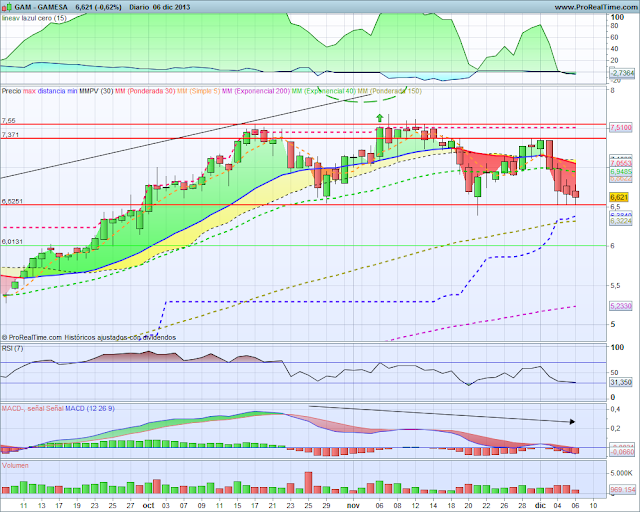
Task: Click the Diario 06 dic 2013 timeframe label
Action: (160, 7)
